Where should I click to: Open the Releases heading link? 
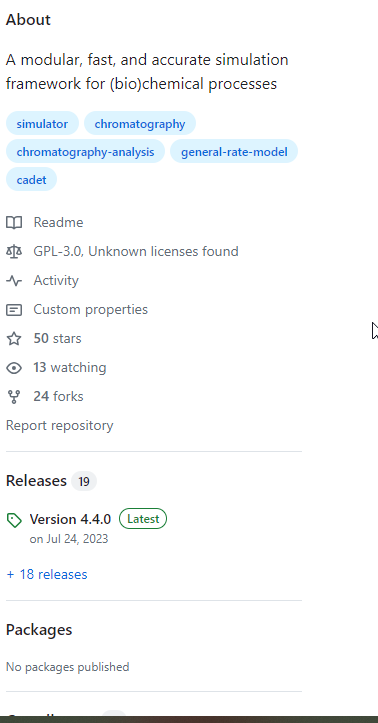click(x=36, y=481)
